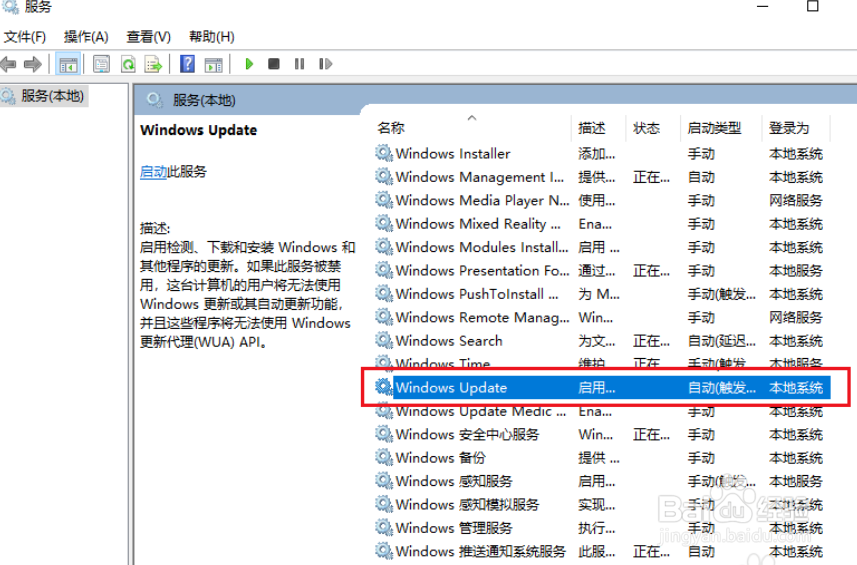Screen dimensions: 857x565
Task: Select the Windows 感知模拟服务 row
Action: tap(602, 505)
